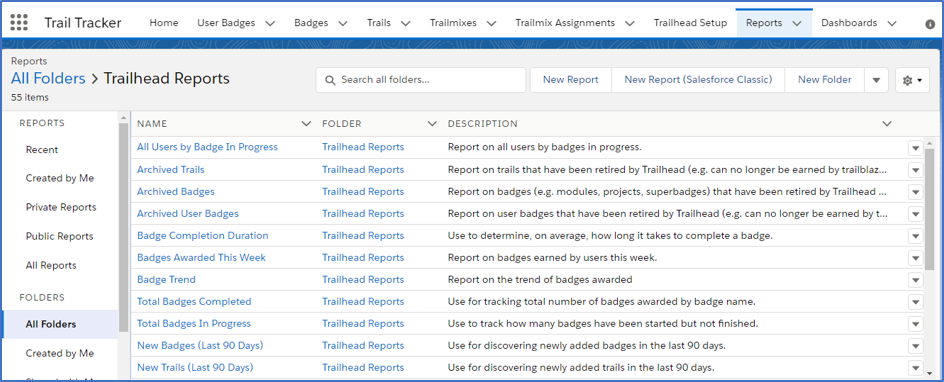Open row actions arrow for Total Badges Completed
Screen dimensions: 944x382
point(916,302)
